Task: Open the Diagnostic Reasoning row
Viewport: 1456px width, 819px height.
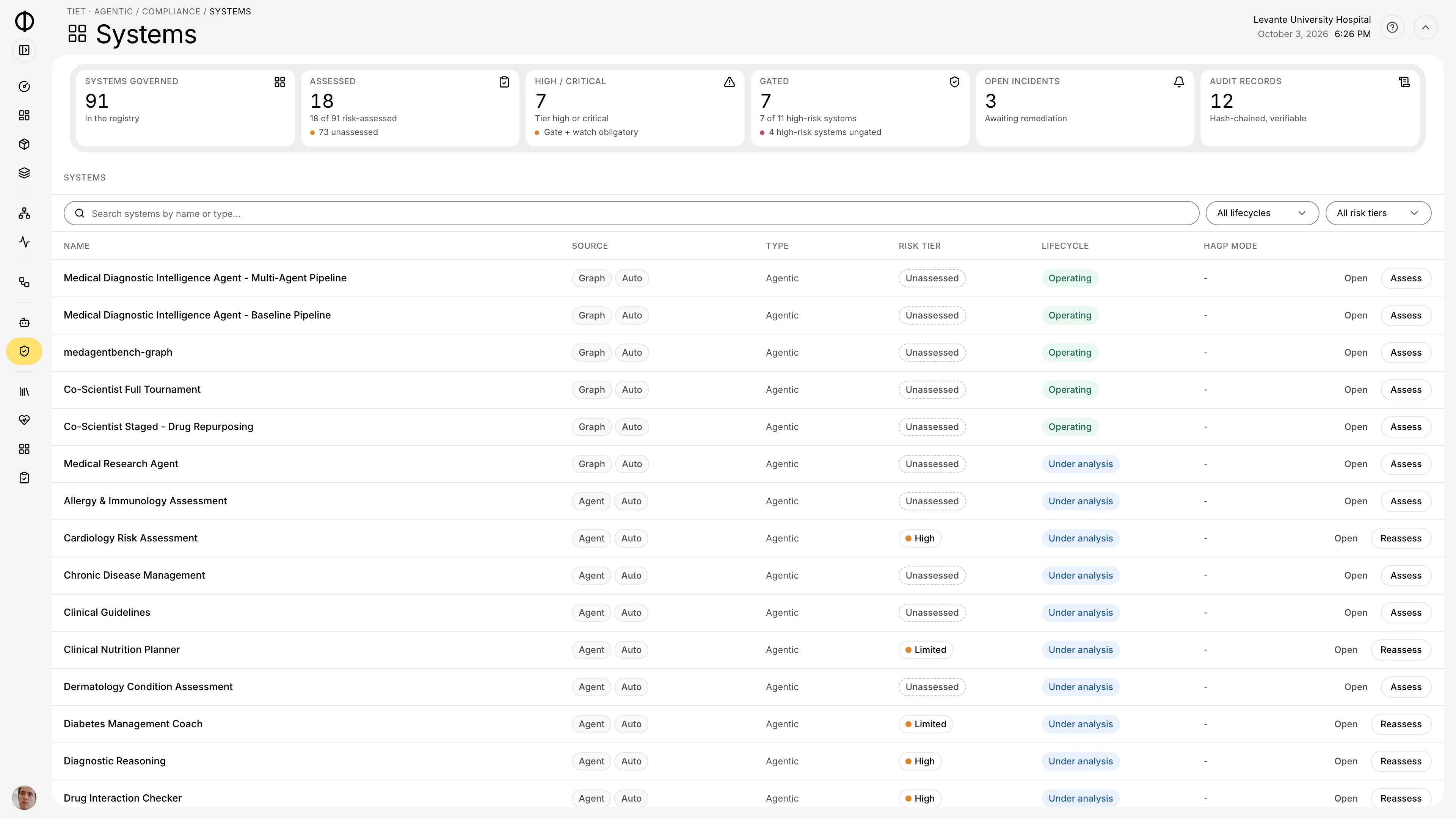Action: 1345,761
